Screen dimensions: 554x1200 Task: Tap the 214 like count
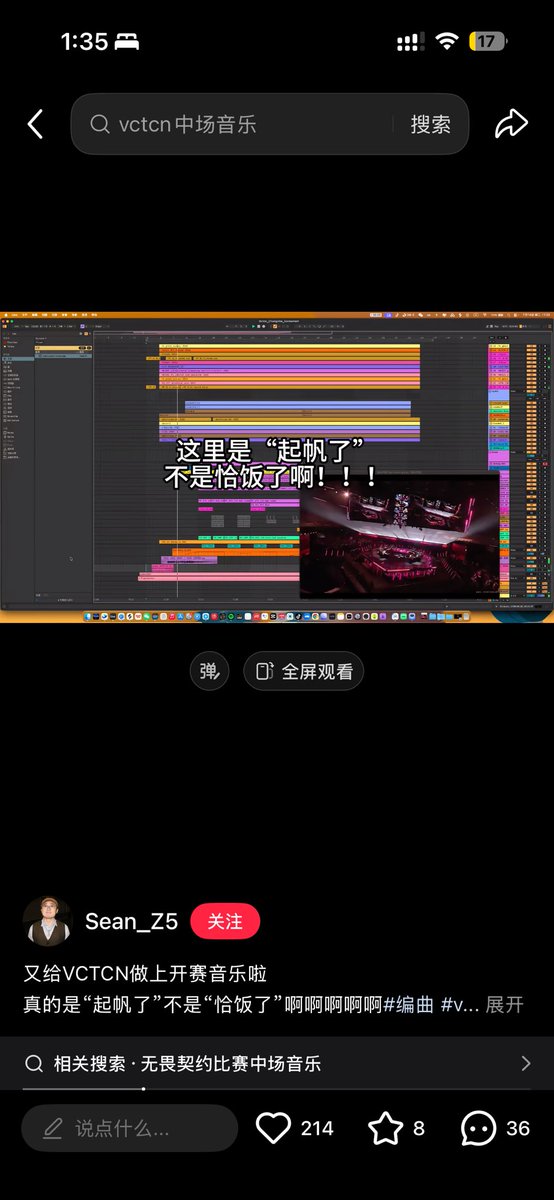tap(317, 1128)
